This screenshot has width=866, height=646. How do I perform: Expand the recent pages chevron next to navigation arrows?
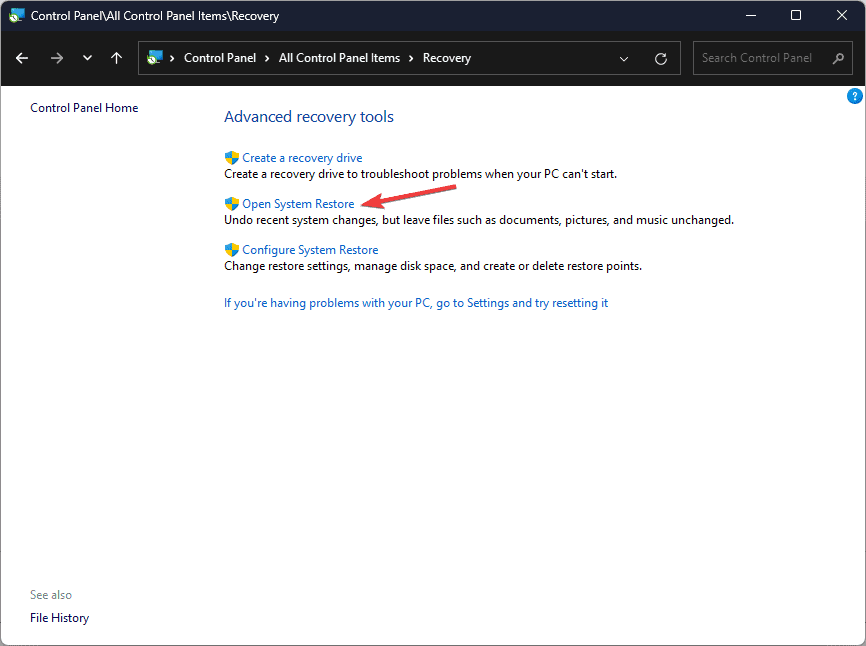tap(87, 58)
